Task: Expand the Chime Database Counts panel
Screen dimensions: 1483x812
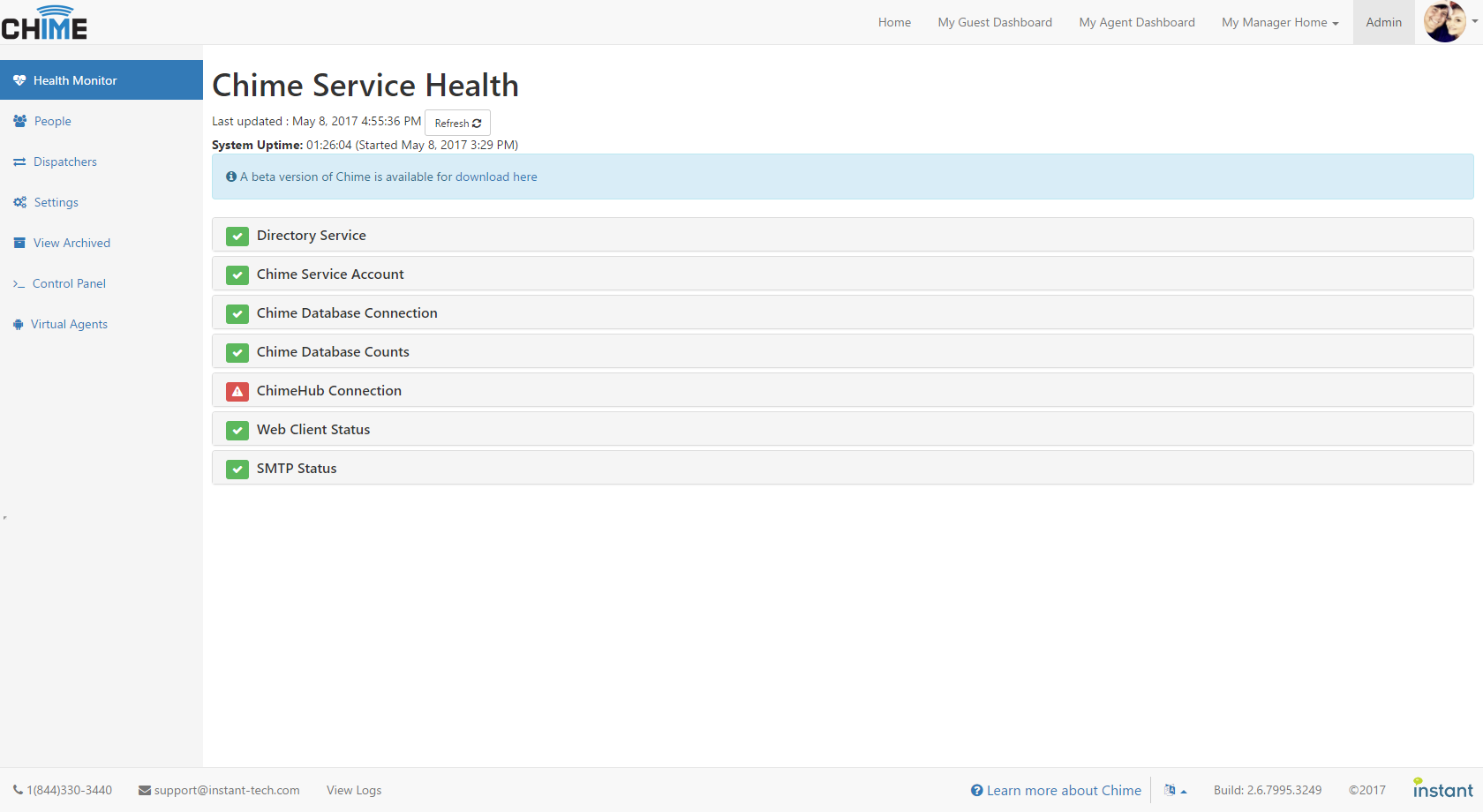Action: click(843, 351)
